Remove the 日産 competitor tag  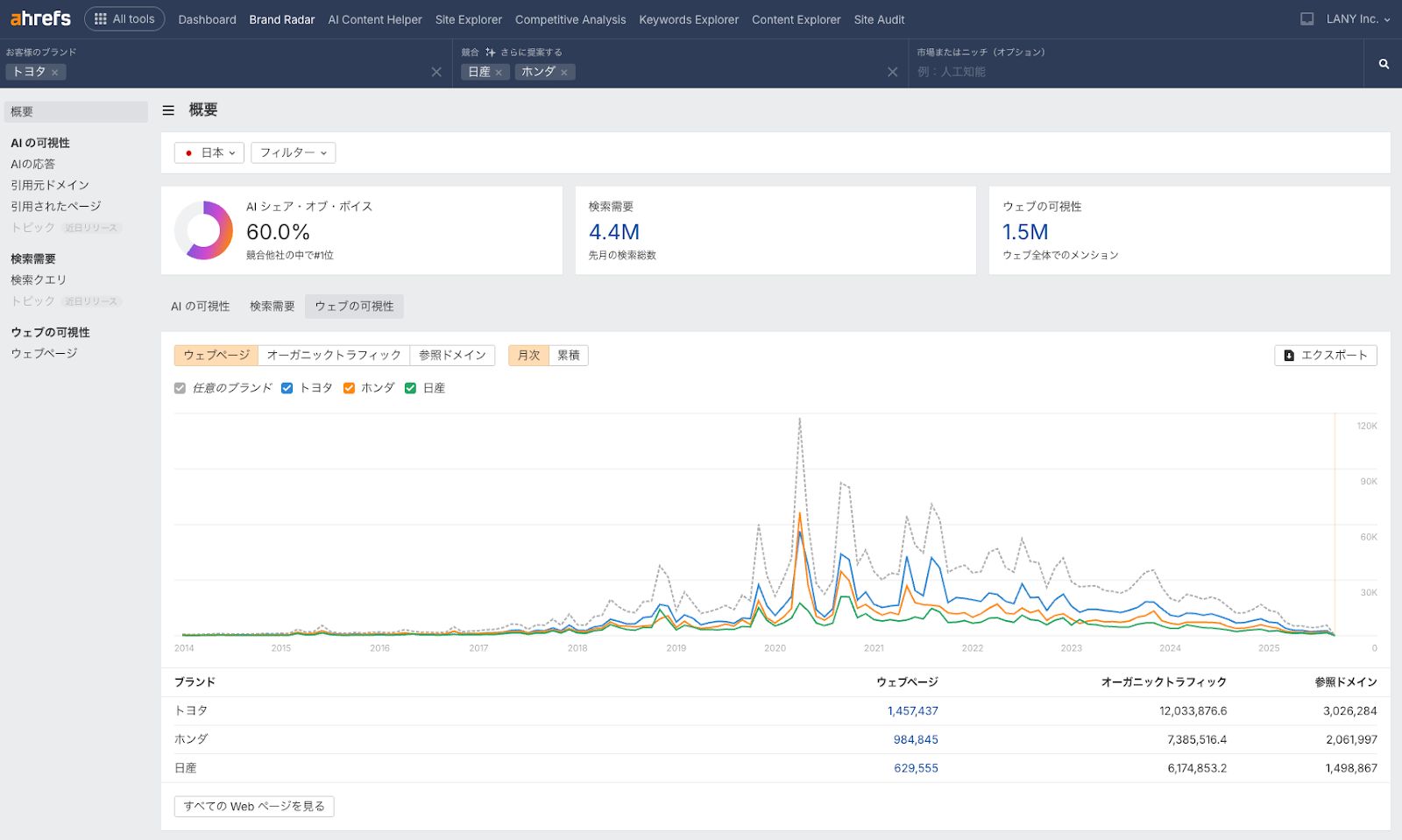(499, 73)
